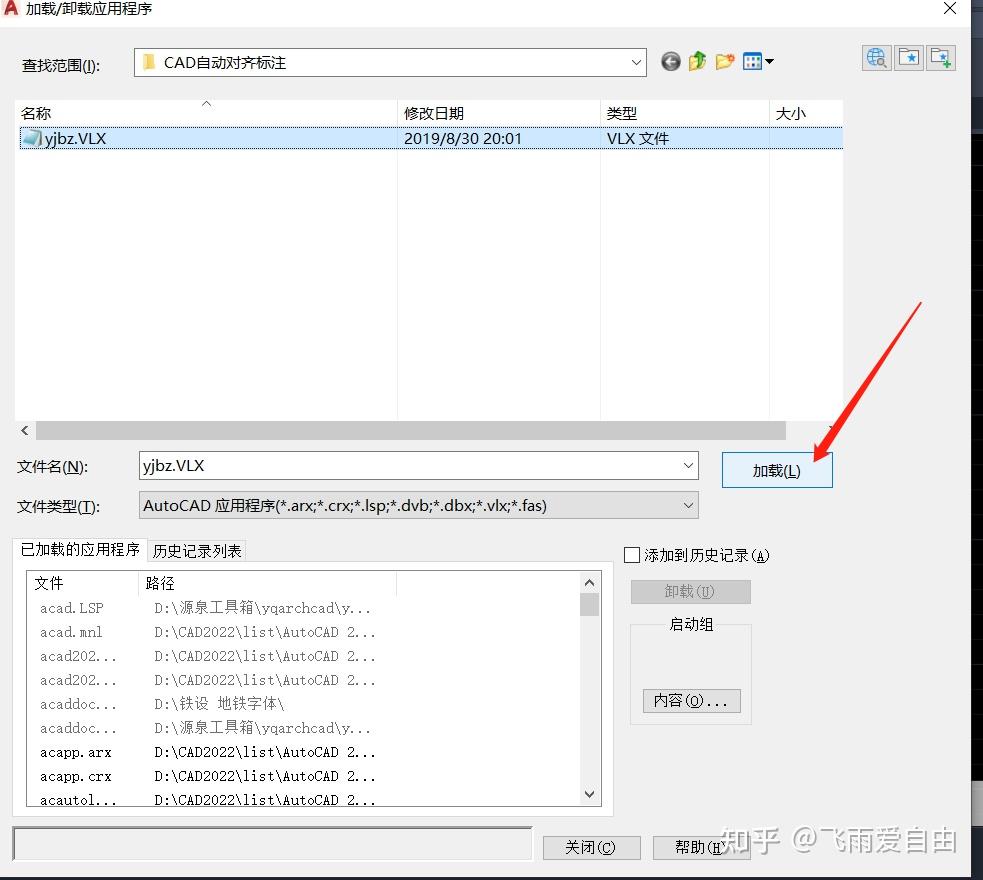Click the Search the Web globe icon
This screenshot has height=880, width=983.
(x=875, y=57)
